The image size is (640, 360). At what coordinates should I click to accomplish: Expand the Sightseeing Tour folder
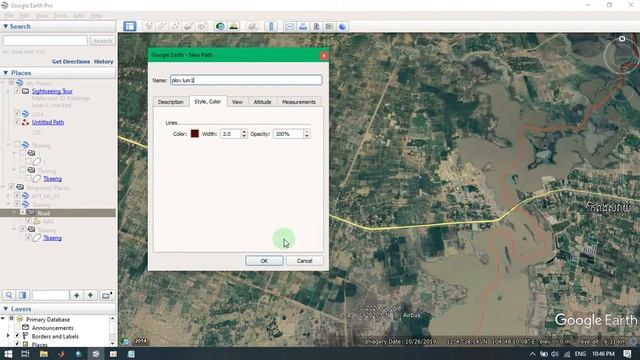[8, 91]
